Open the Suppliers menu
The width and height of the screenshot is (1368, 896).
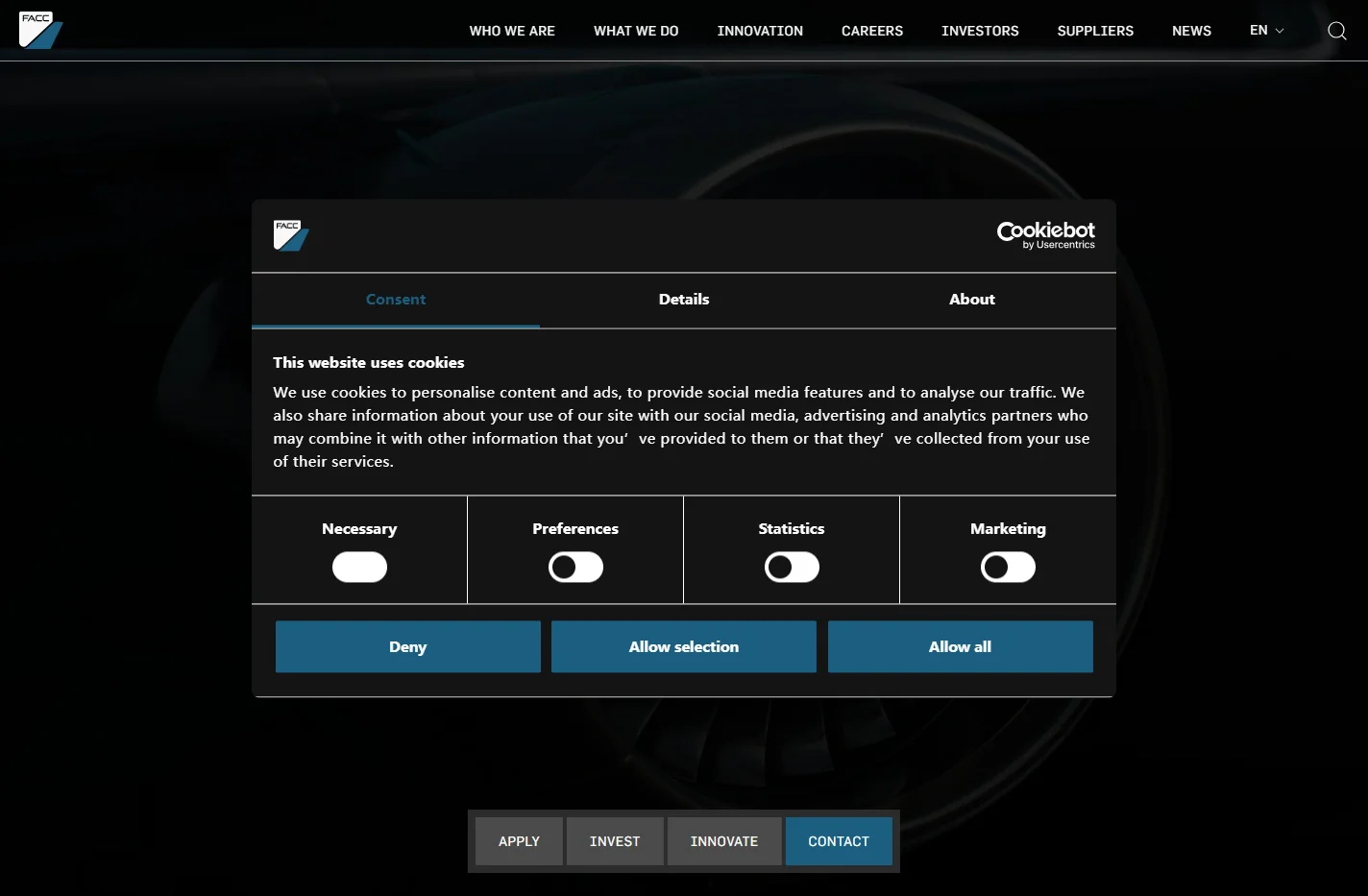click(1095, 31)
